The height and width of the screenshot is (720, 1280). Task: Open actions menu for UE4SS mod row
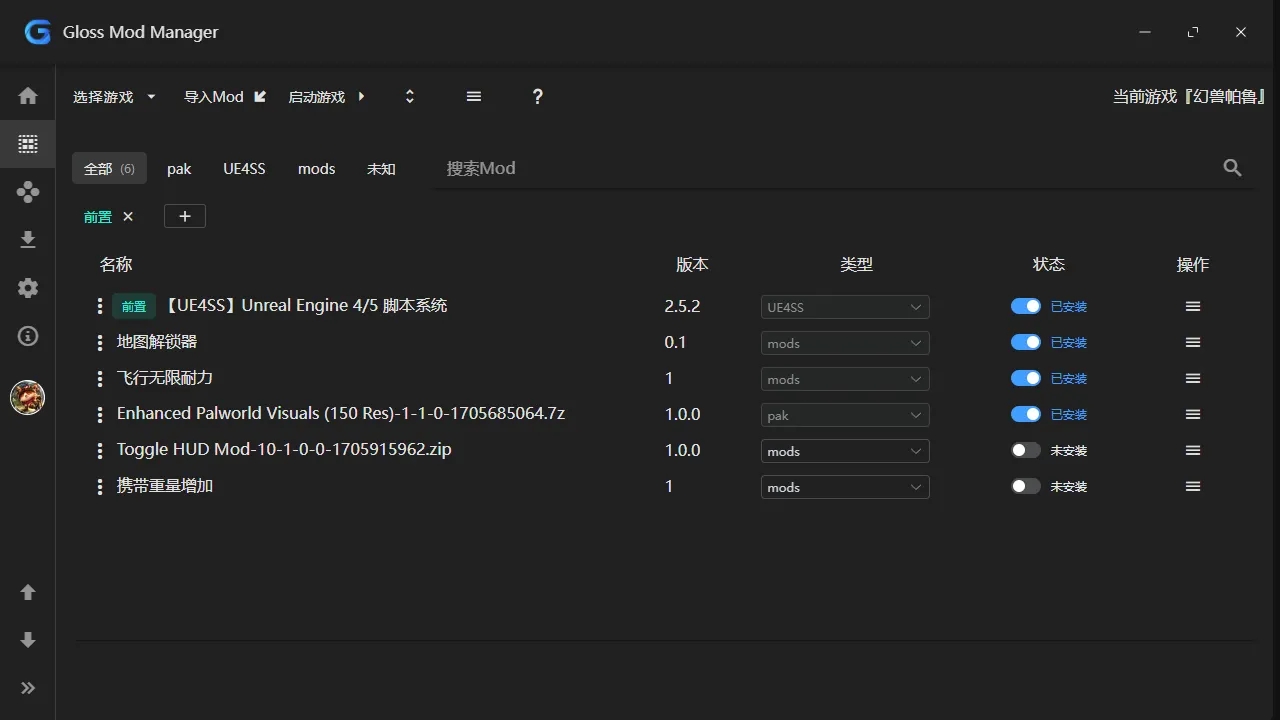coord(1193,307)
